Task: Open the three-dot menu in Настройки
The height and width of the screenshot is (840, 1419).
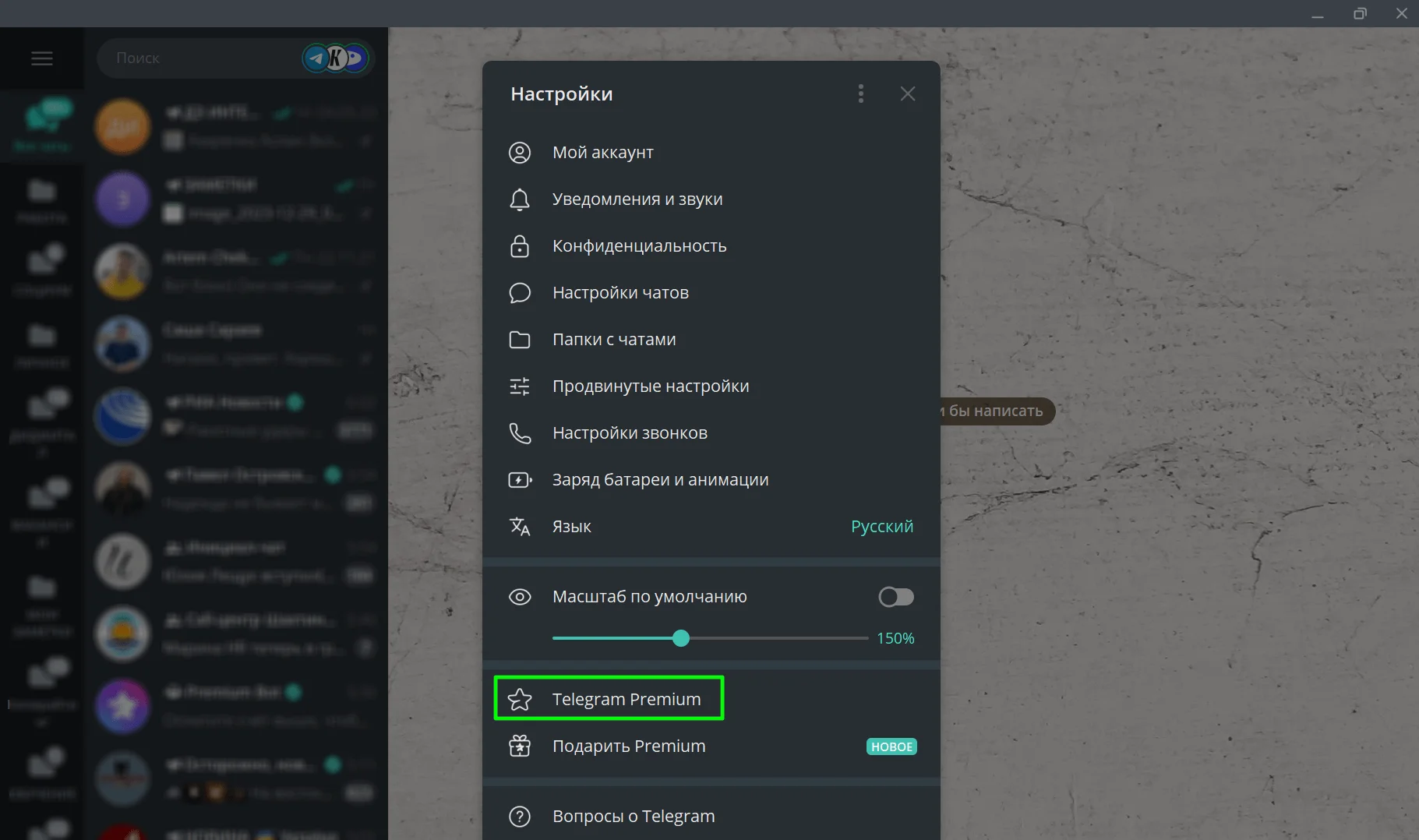Action: point(861,94)
